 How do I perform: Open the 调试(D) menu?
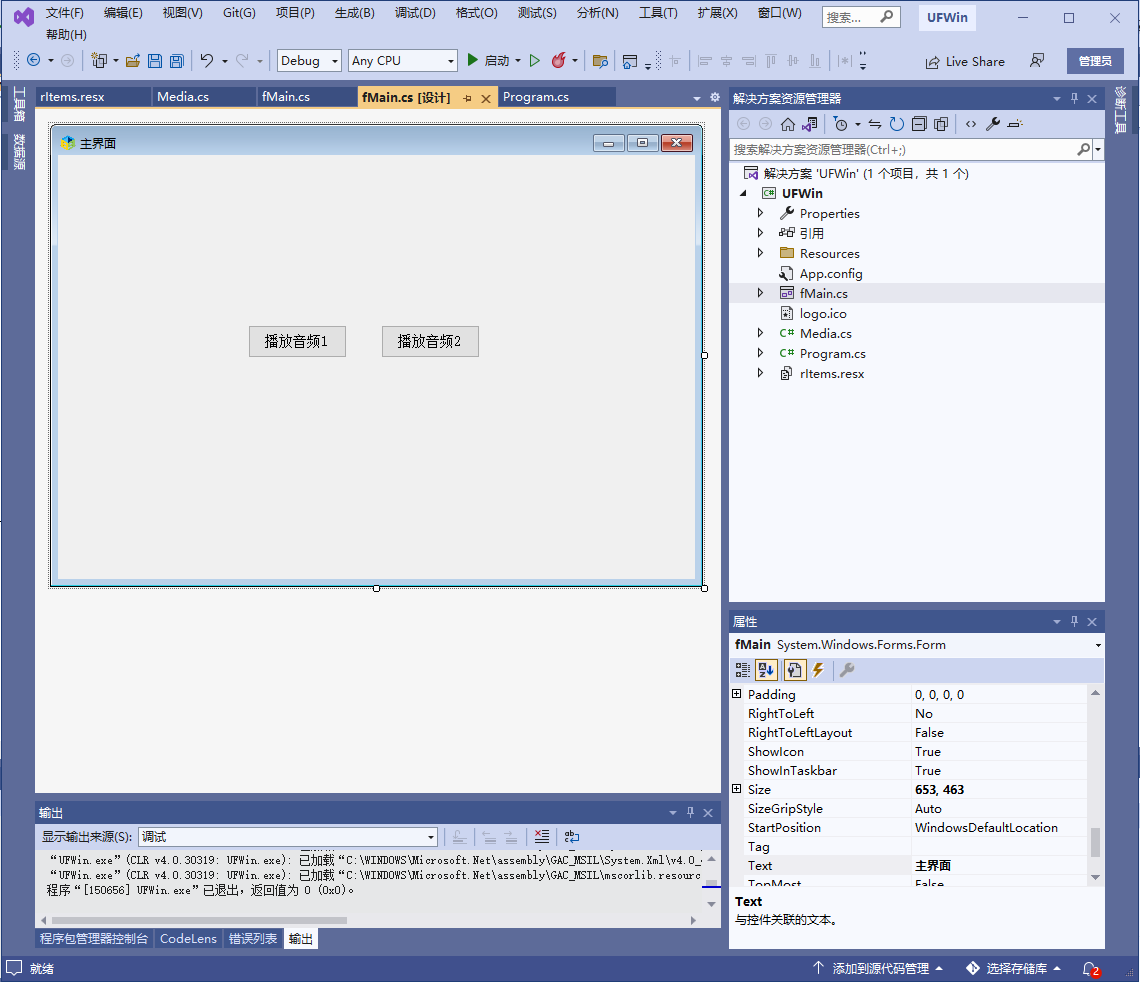[415, 13]
